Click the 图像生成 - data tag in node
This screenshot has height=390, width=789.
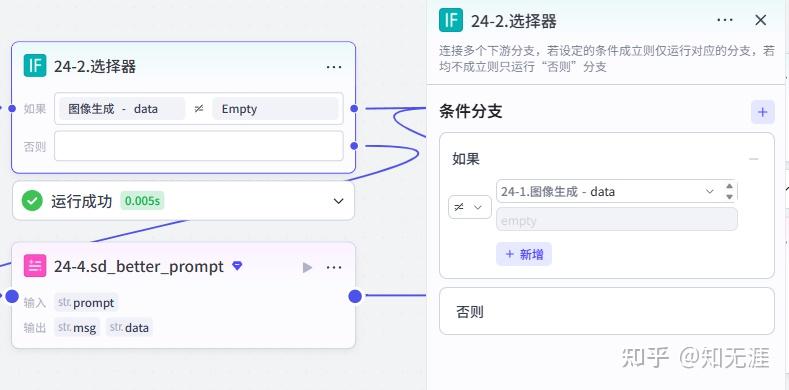[x=122, y=109]
